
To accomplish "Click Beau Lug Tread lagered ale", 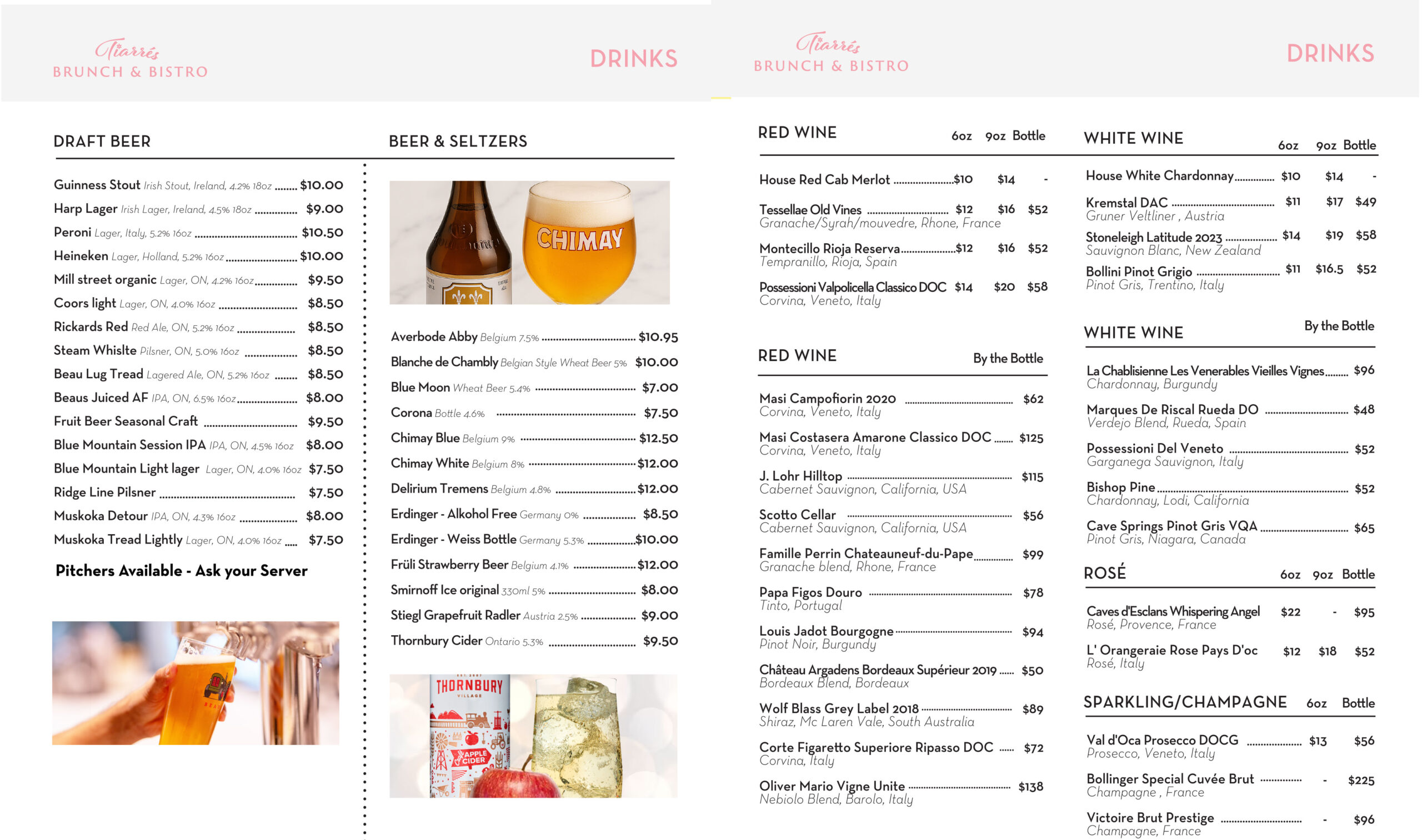I will pyautogui.click(x=198, y=374).
